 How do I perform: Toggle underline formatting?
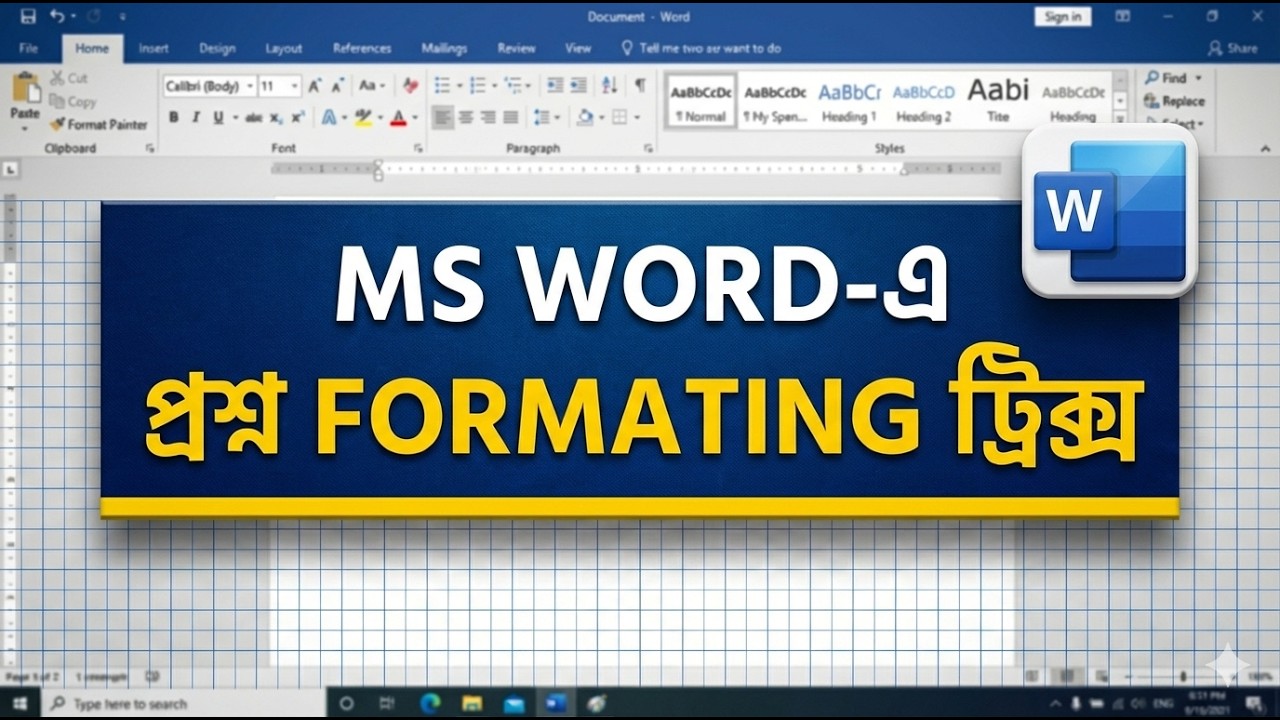pos(218,118)
